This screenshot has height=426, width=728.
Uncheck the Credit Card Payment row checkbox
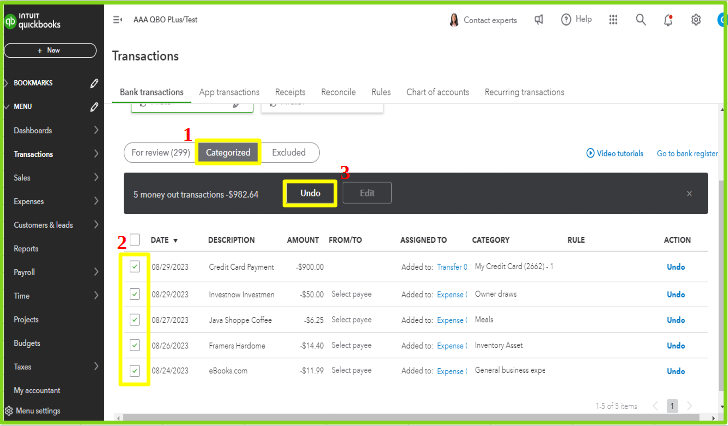[135, 266]
